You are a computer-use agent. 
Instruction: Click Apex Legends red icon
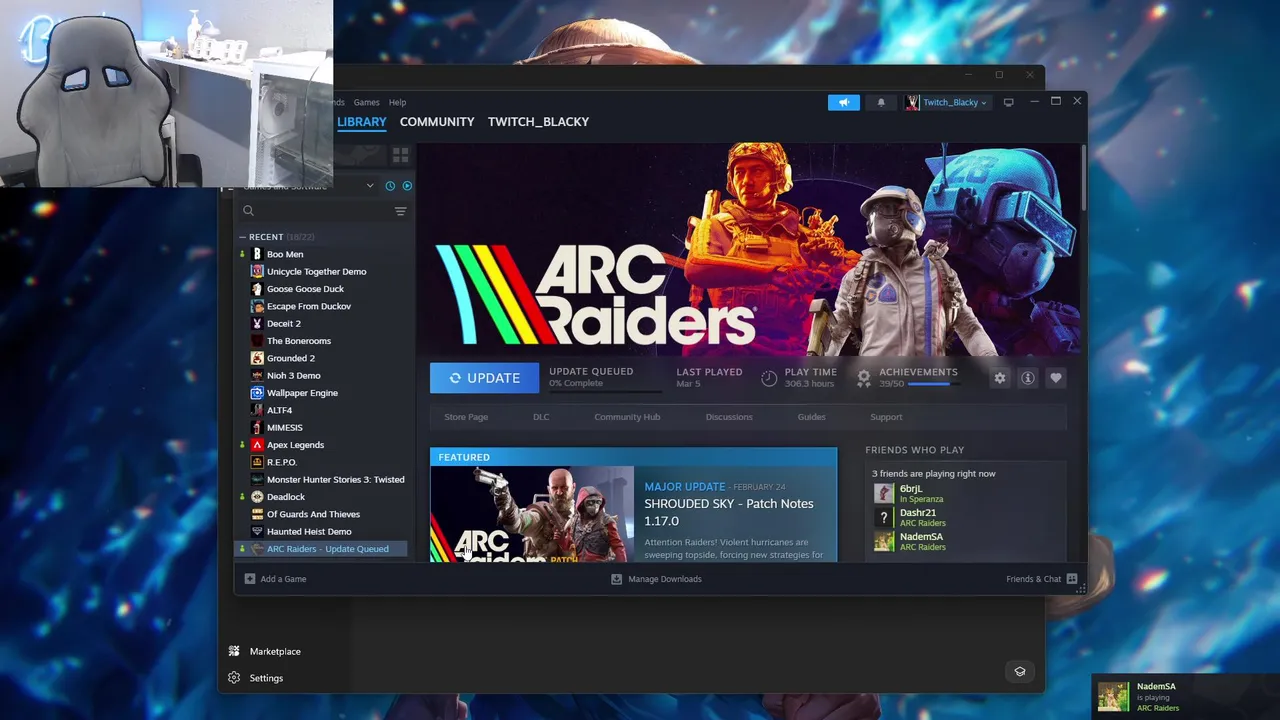coord(257,445)
